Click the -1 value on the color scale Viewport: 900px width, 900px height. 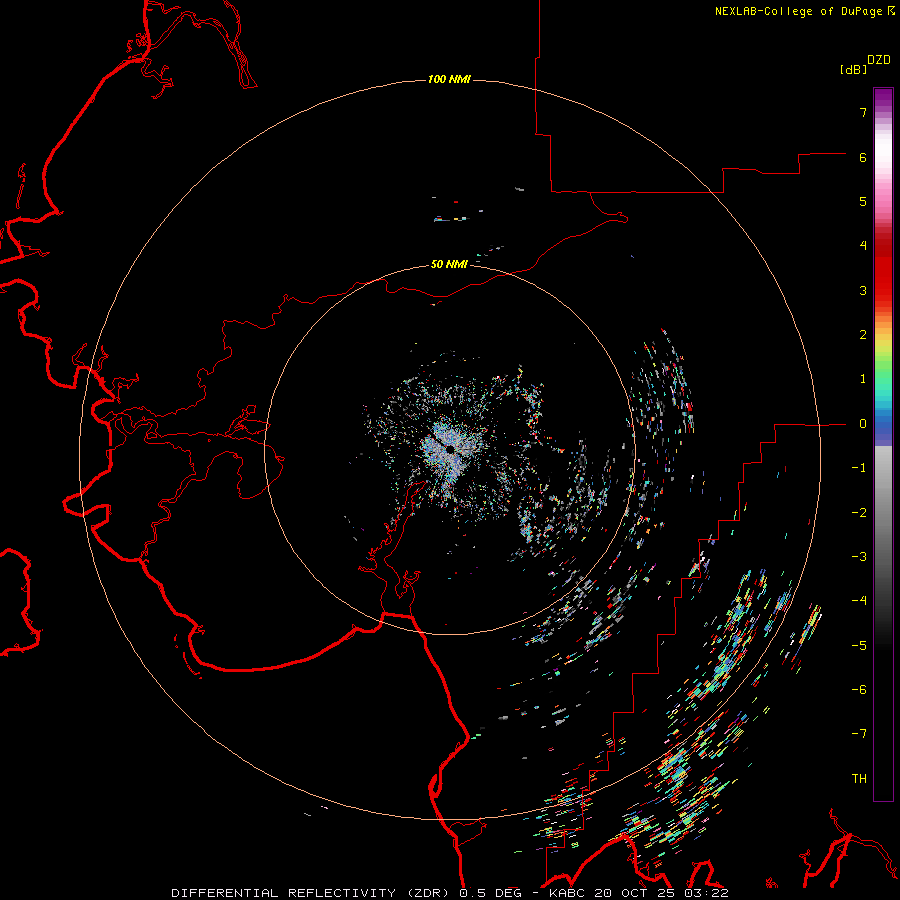point(859,468)
